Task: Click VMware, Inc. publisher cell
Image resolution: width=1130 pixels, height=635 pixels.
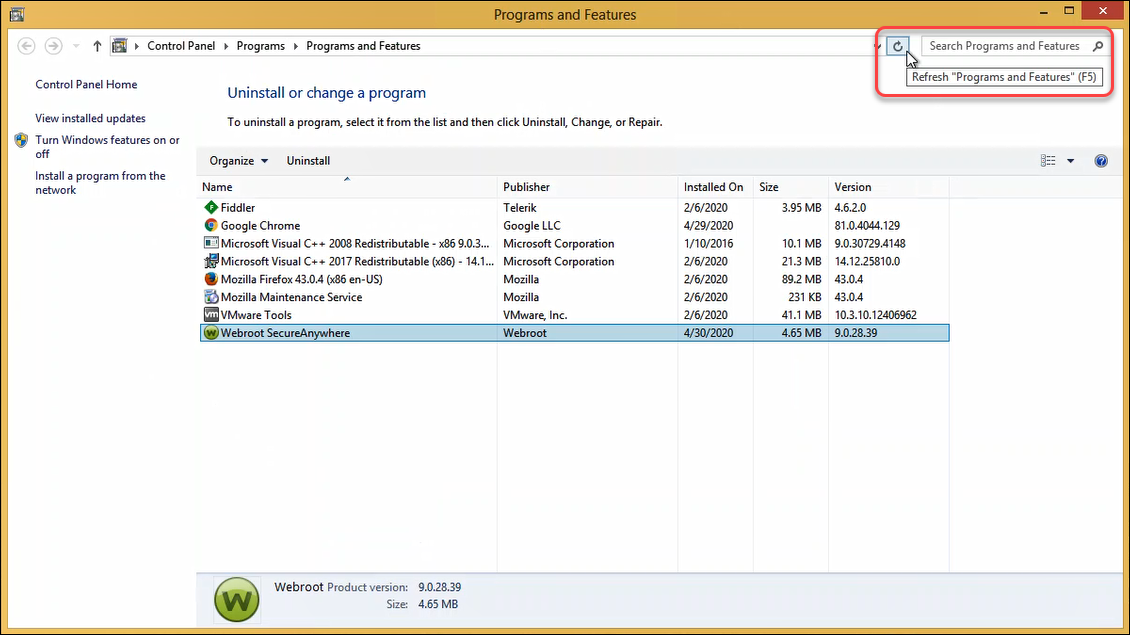Action: (535, 315)
